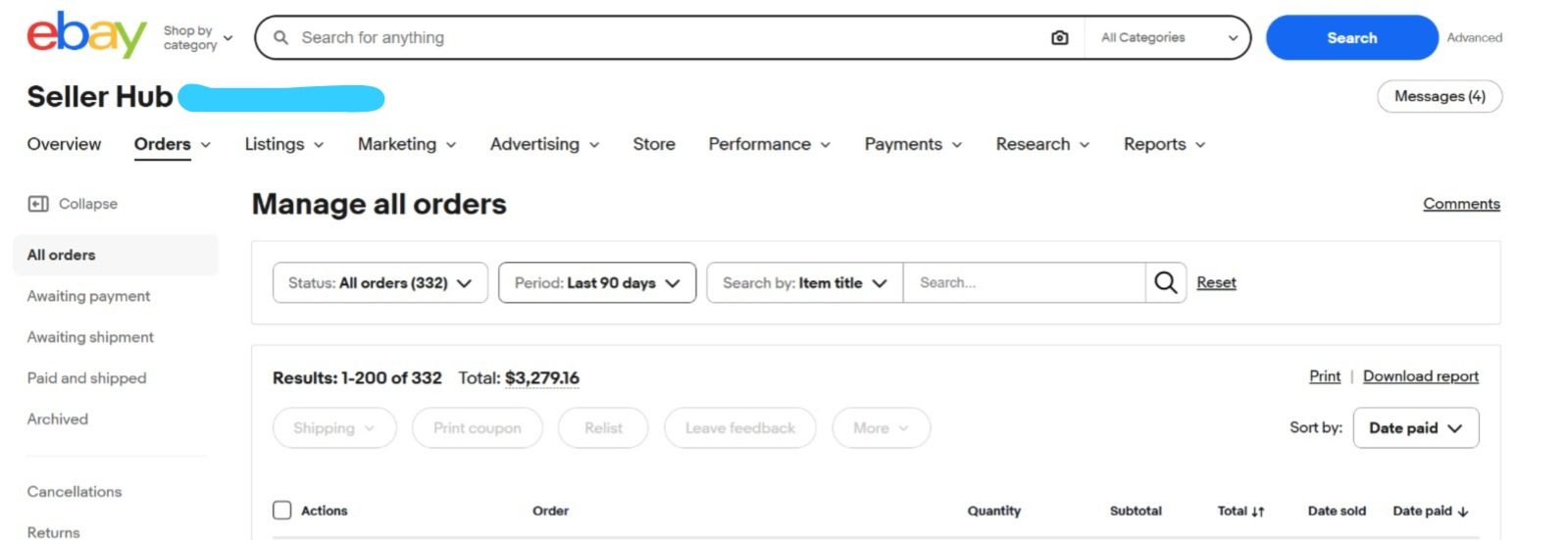Open Search by: Item title dropdown

(804, 282)
